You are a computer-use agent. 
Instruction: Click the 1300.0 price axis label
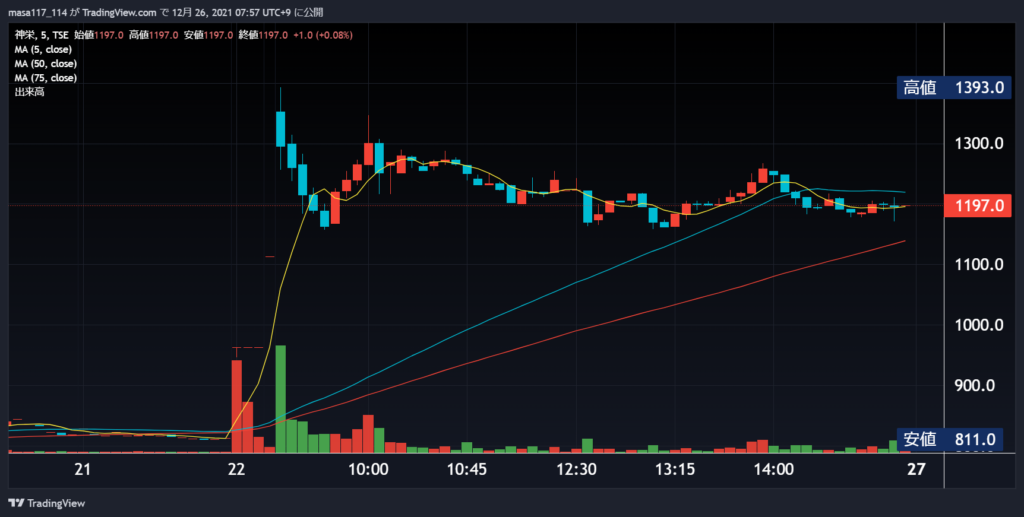pyautogui.click(x=979, y=144)
